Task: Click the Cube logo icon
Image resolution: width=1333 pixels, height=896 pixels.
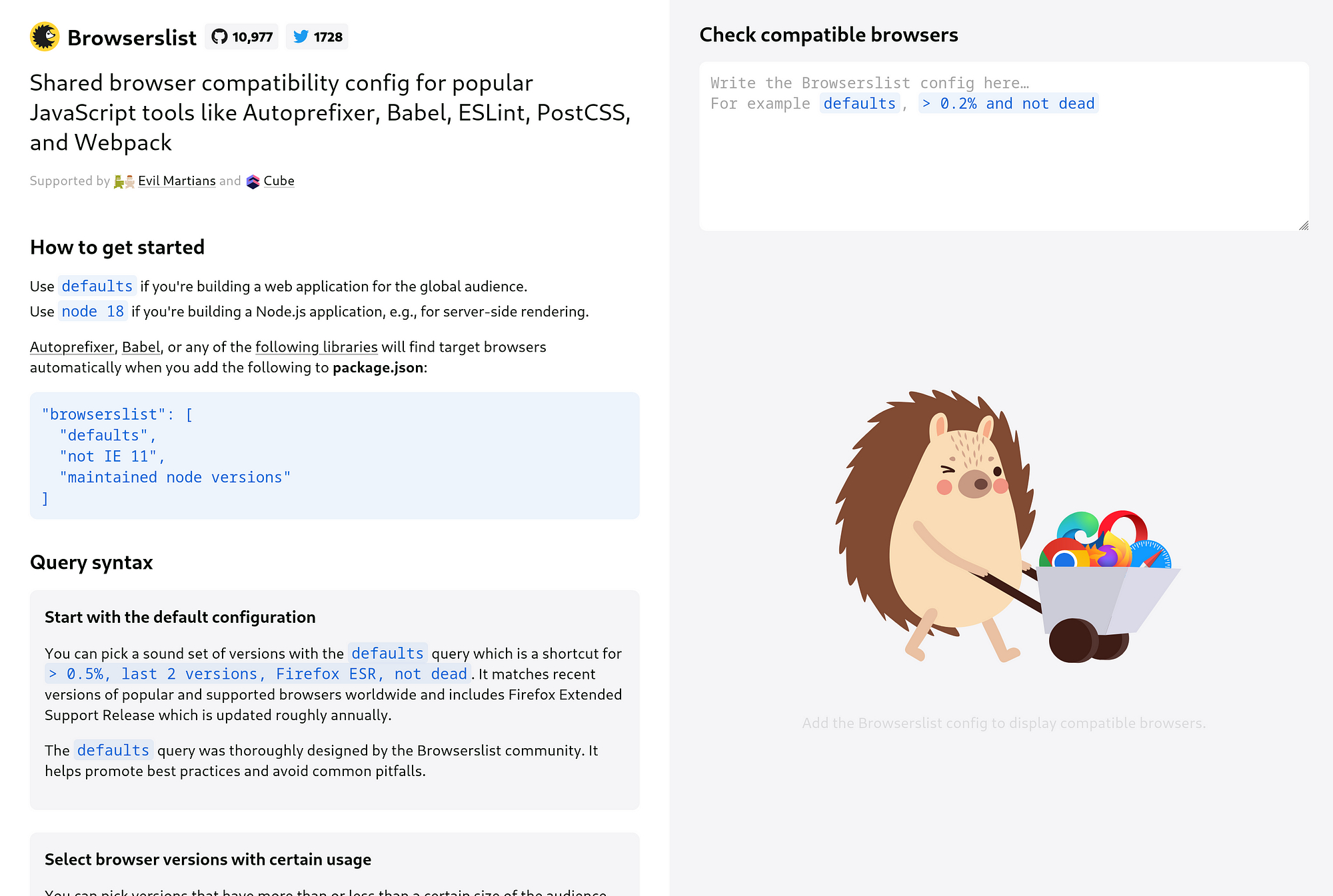Action: tap(253, 181)
